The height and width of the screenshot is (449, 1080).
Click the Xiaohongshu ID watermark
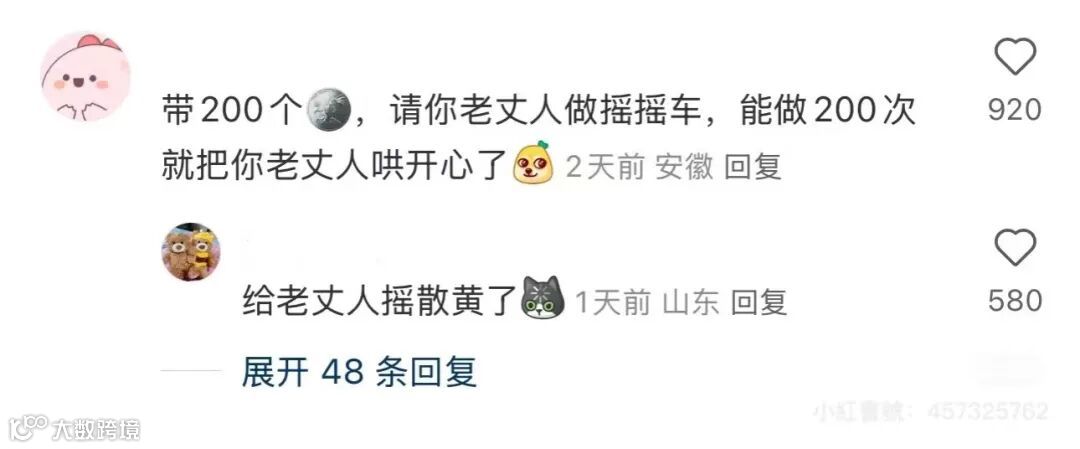click(x=931, y=412)
